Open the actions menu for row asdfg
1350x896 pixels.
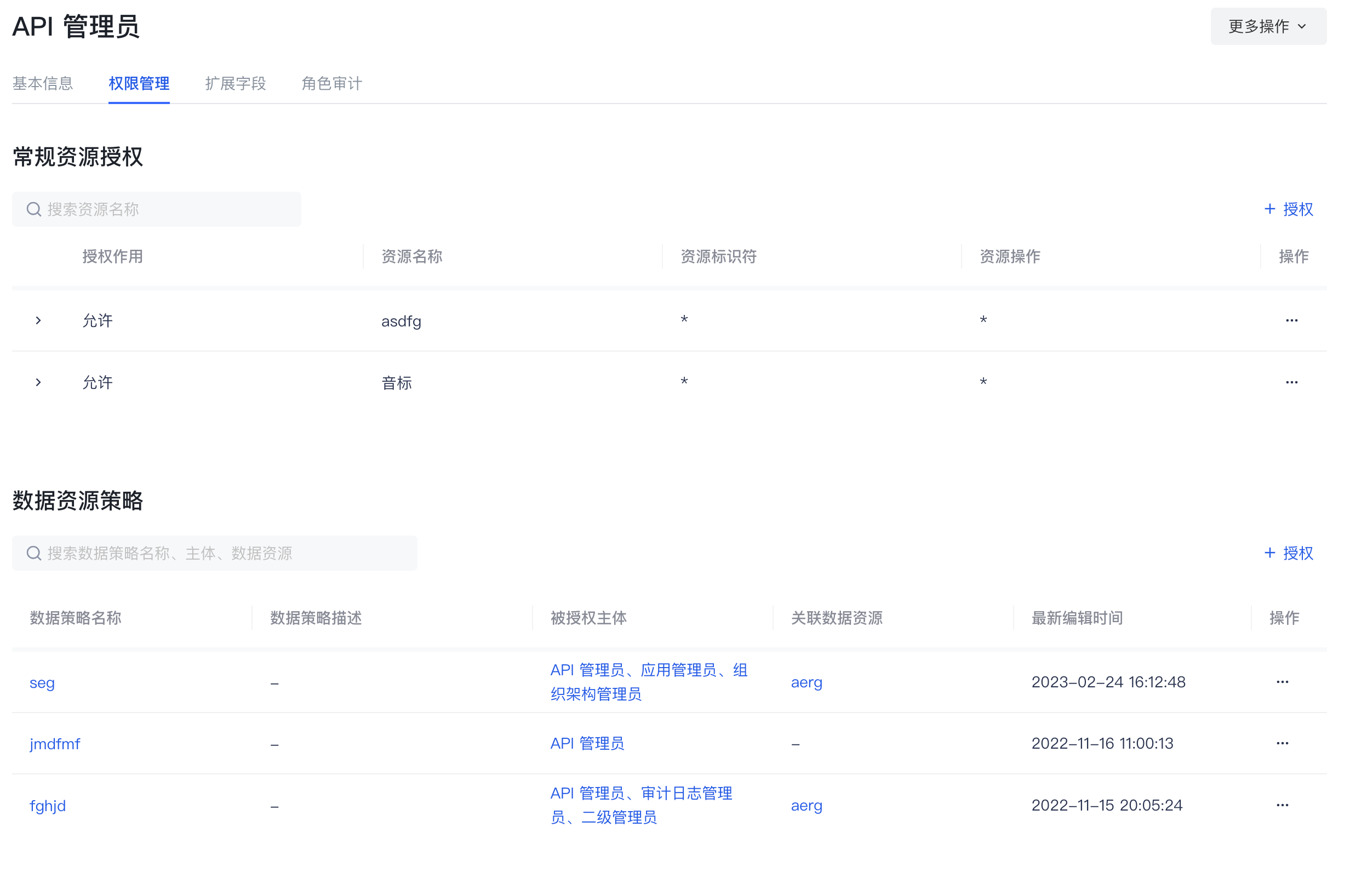1291,320
